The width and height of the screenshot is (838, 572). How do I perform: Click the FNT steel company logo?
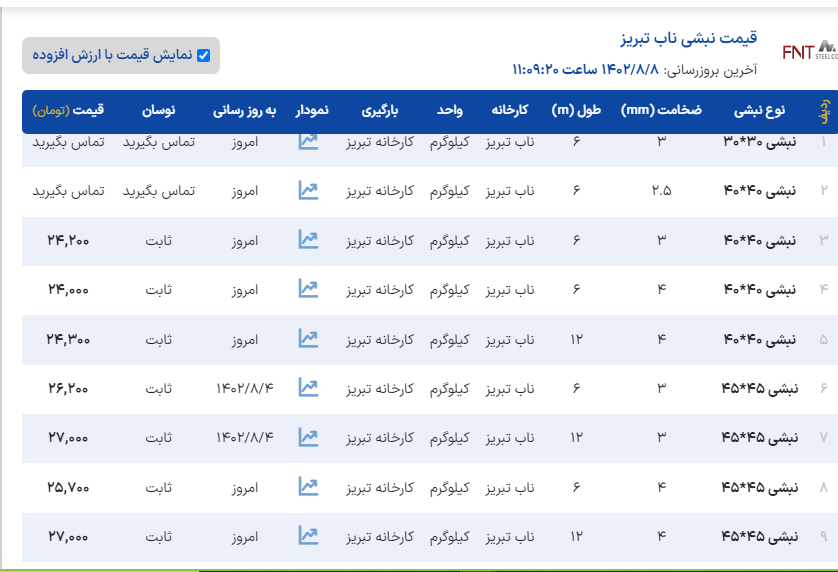pyautogui.click(x=808, y=51)
